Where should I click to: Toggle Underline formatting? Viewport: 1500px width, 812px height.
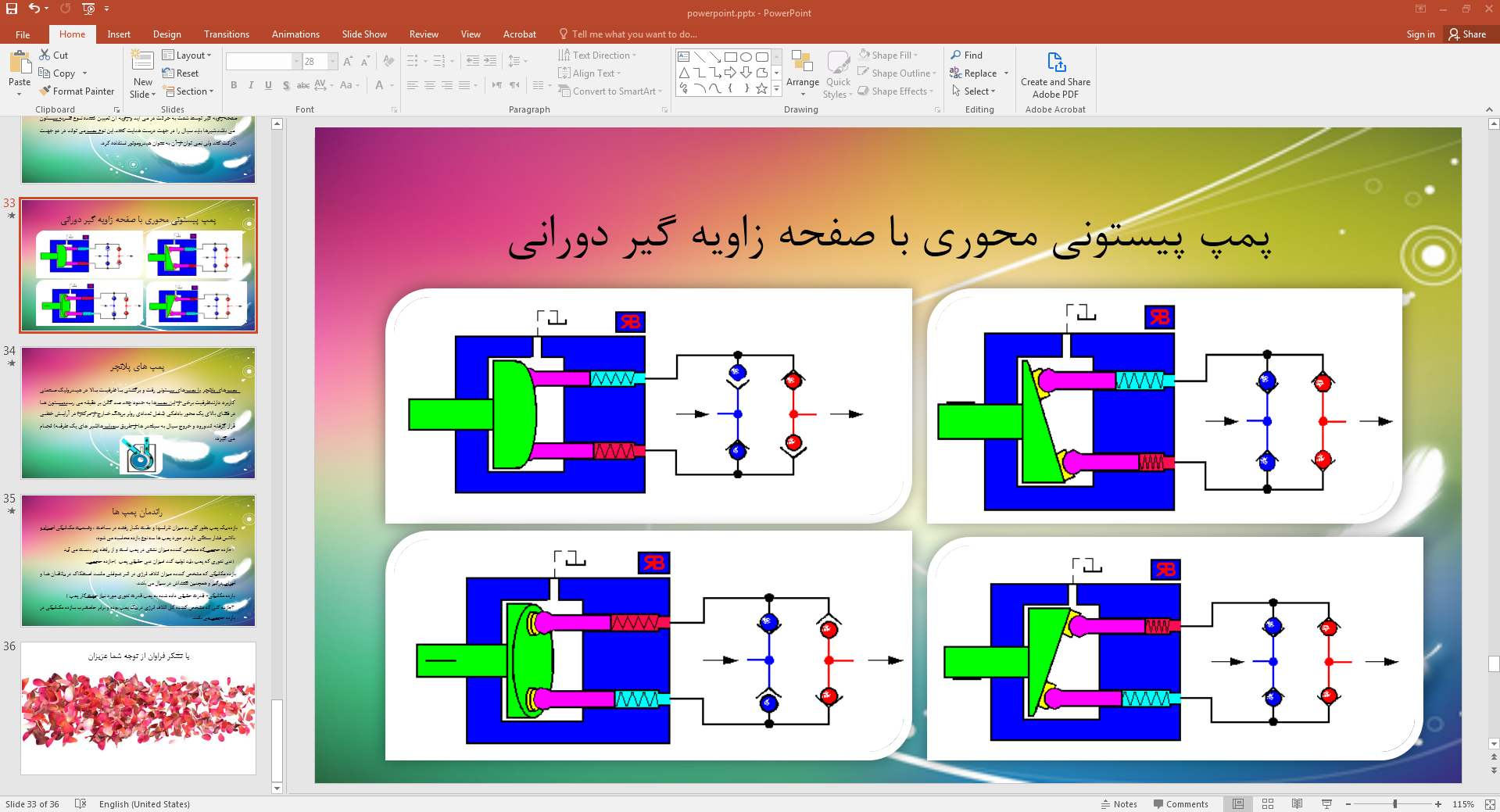(268, 85)
